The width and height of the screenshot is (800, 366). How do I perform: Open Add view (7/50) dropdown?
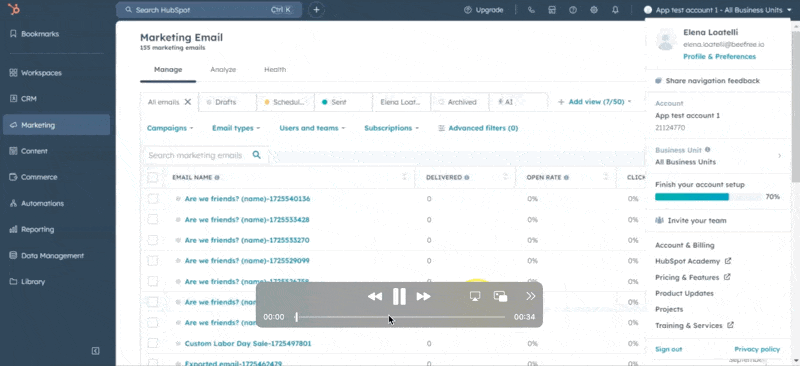point(594,102)
